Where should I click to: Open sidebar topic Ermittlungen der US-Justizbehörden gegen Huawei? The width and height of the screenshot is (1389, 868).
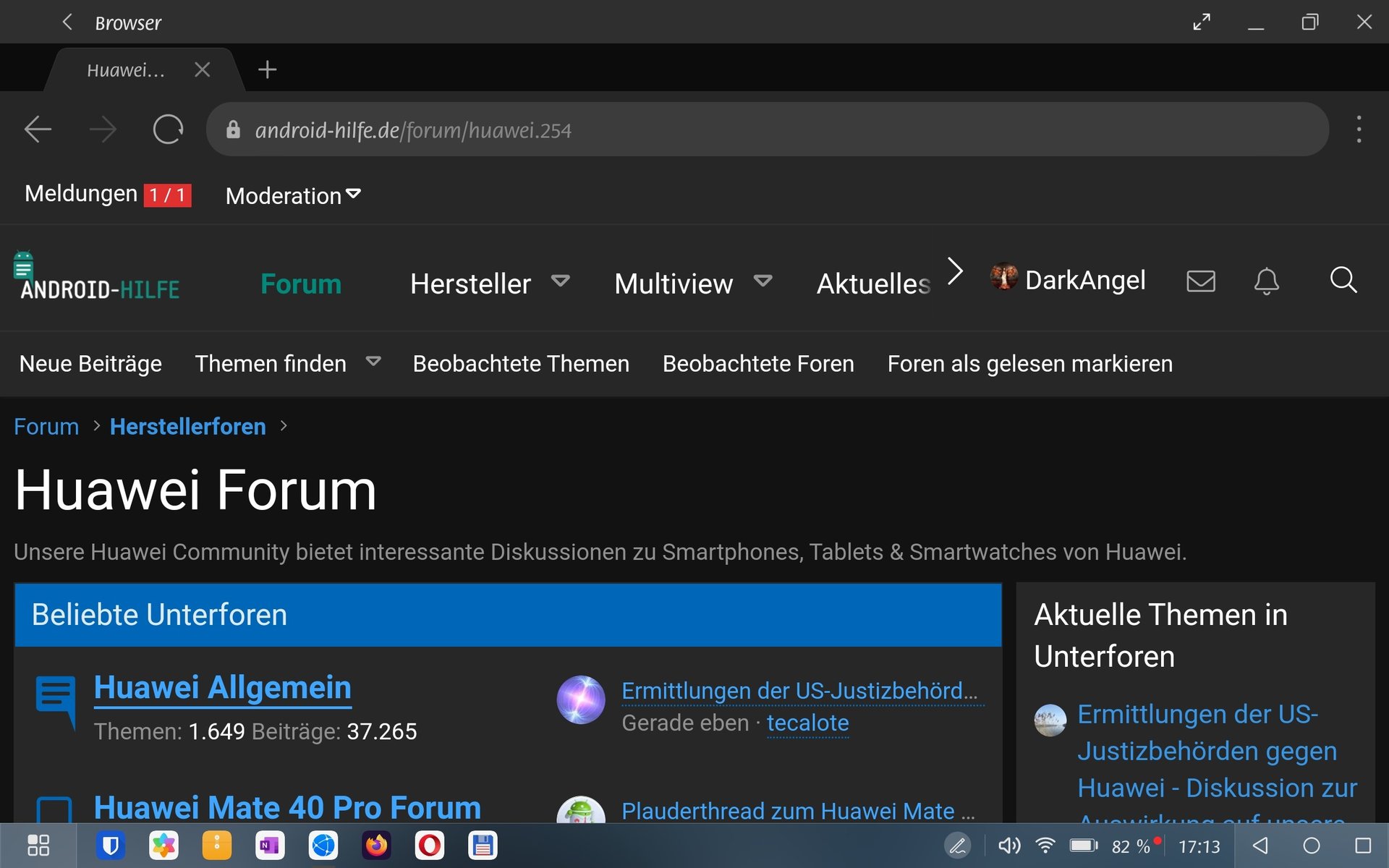(1218, 763)
